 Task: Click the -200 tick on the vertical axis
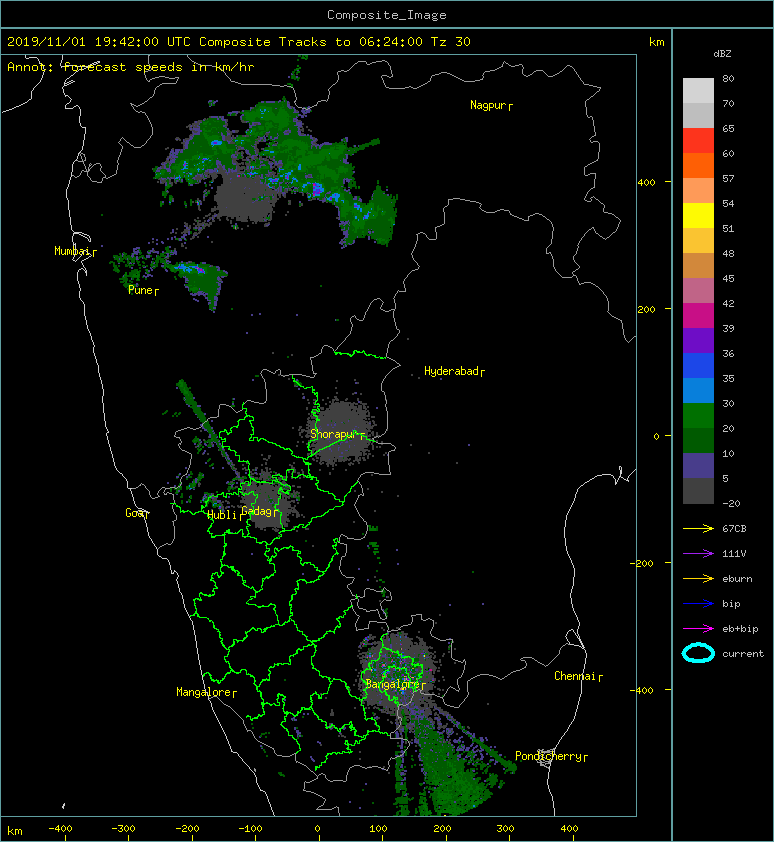tap(643, 563)
